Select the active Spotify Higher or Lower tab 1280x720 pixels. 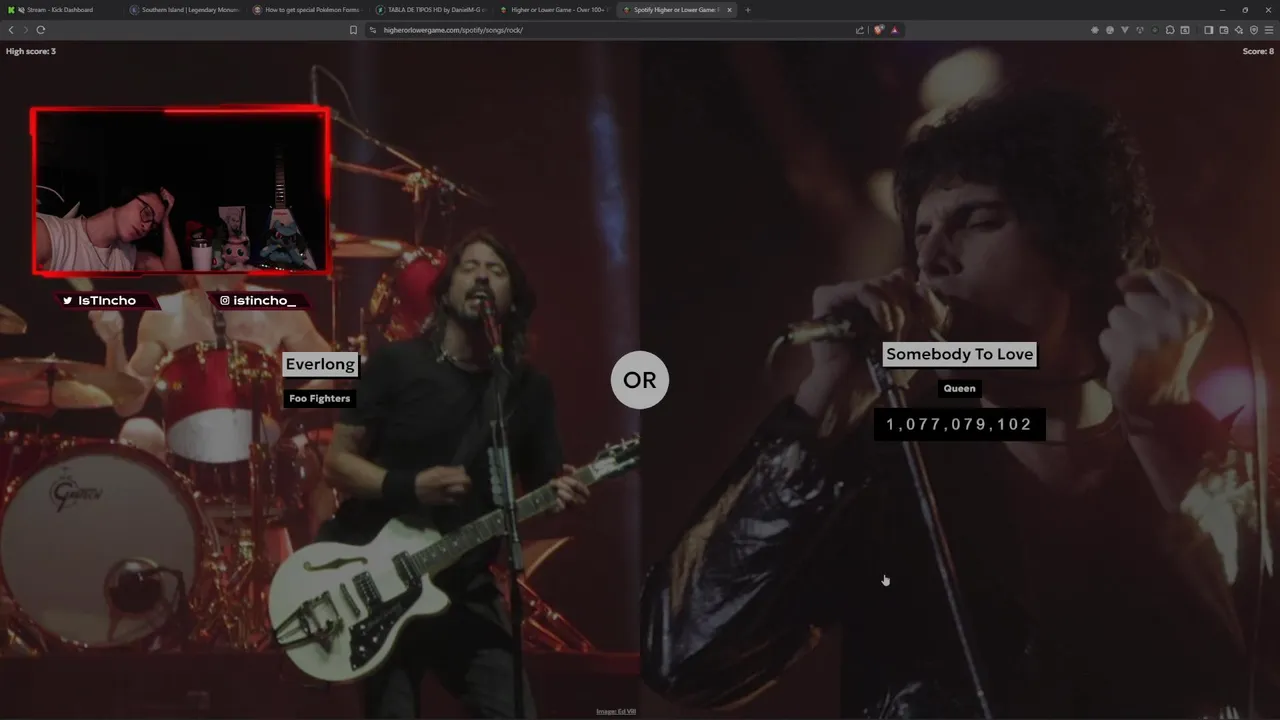676,10
